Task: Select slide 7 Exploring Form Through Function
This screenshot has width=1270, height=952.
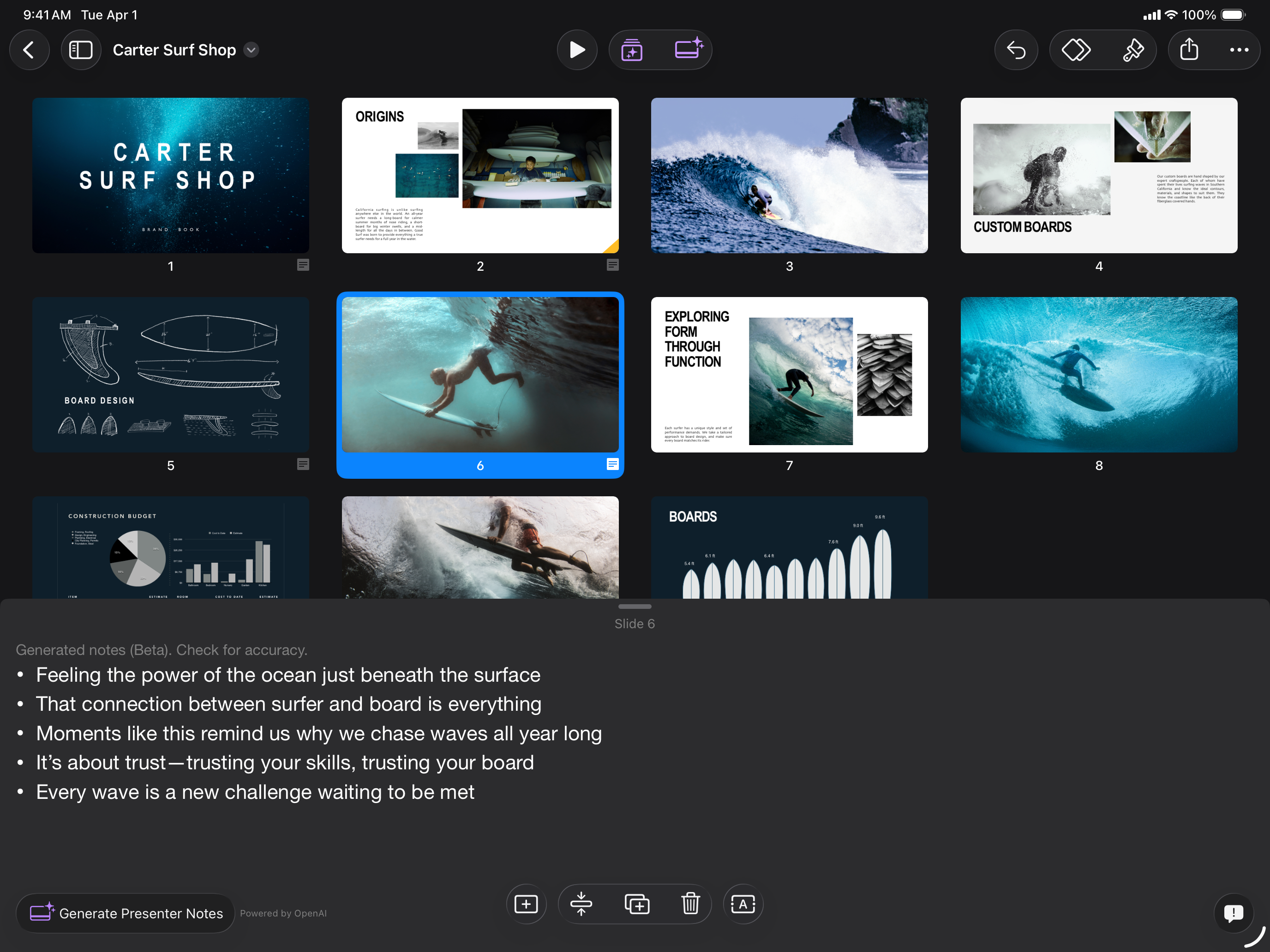Action: click(789, 374)
